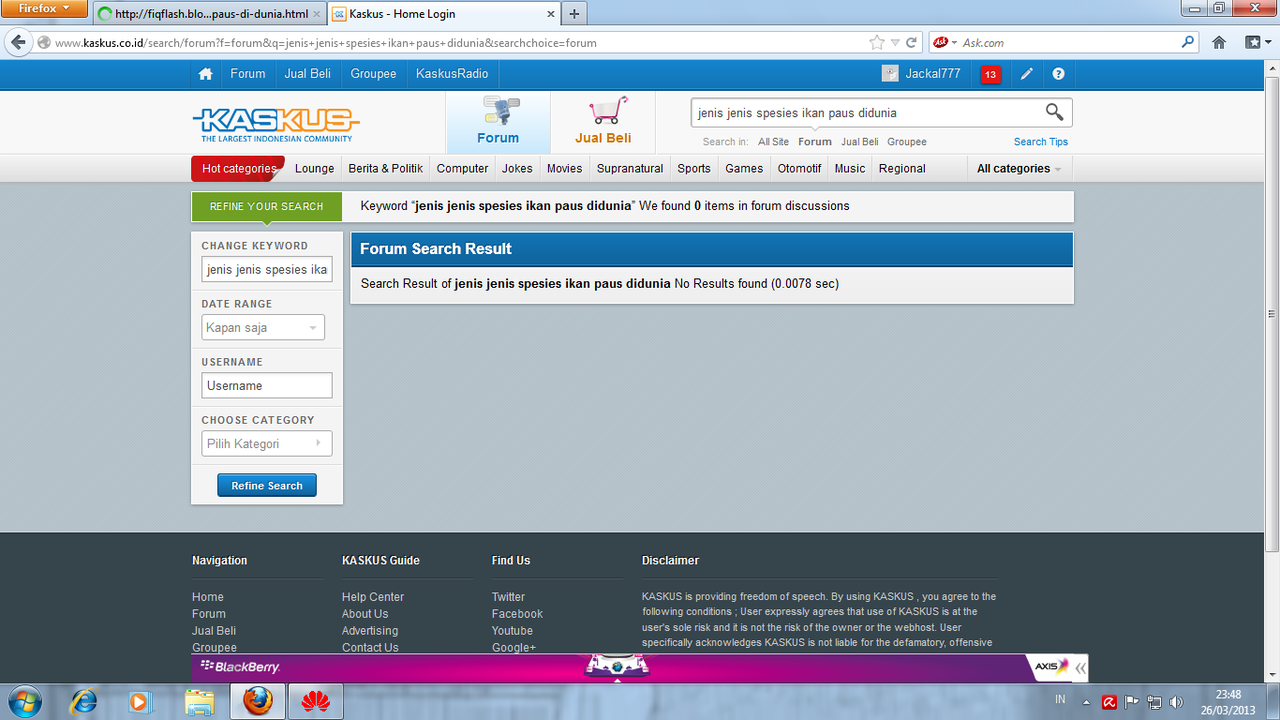Viewport: 1280px width, 720px height.
Task: Launch Internet Explorer from taskbar
Action: tap(83, 702)
